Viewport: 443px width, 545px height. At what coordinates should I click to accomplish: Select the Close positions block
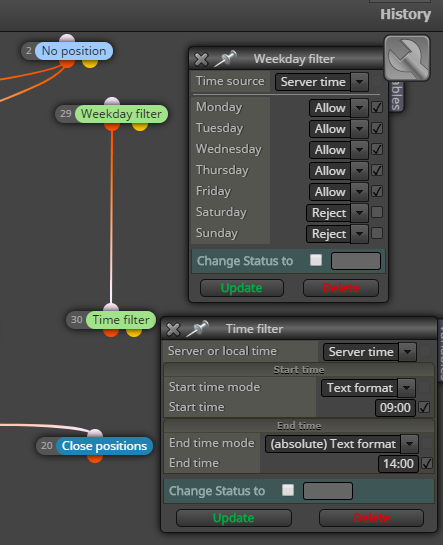pos(104,446)
